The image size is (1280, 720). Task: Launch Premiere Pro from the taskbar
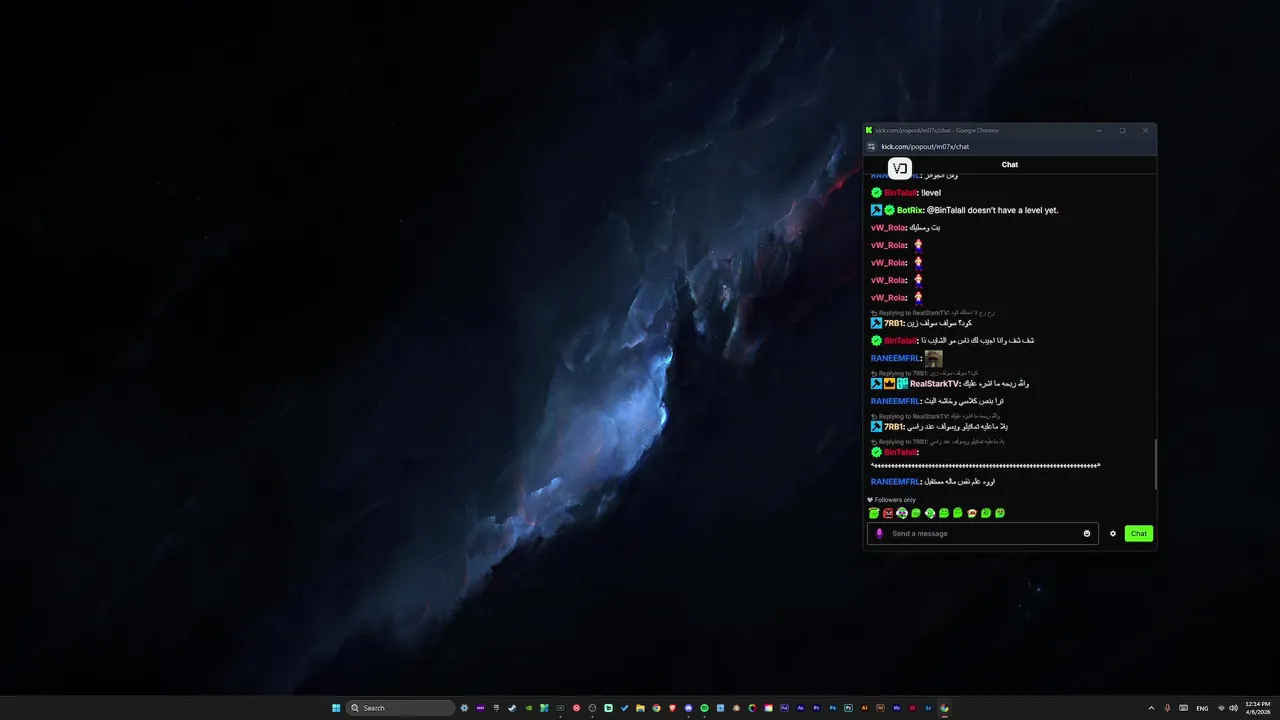tap(816, 708)
